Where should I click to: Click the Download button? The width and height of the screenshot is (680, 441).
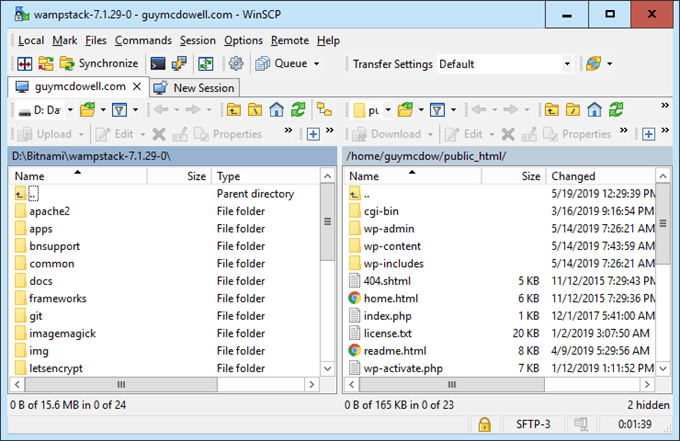[x=387, y=134]
